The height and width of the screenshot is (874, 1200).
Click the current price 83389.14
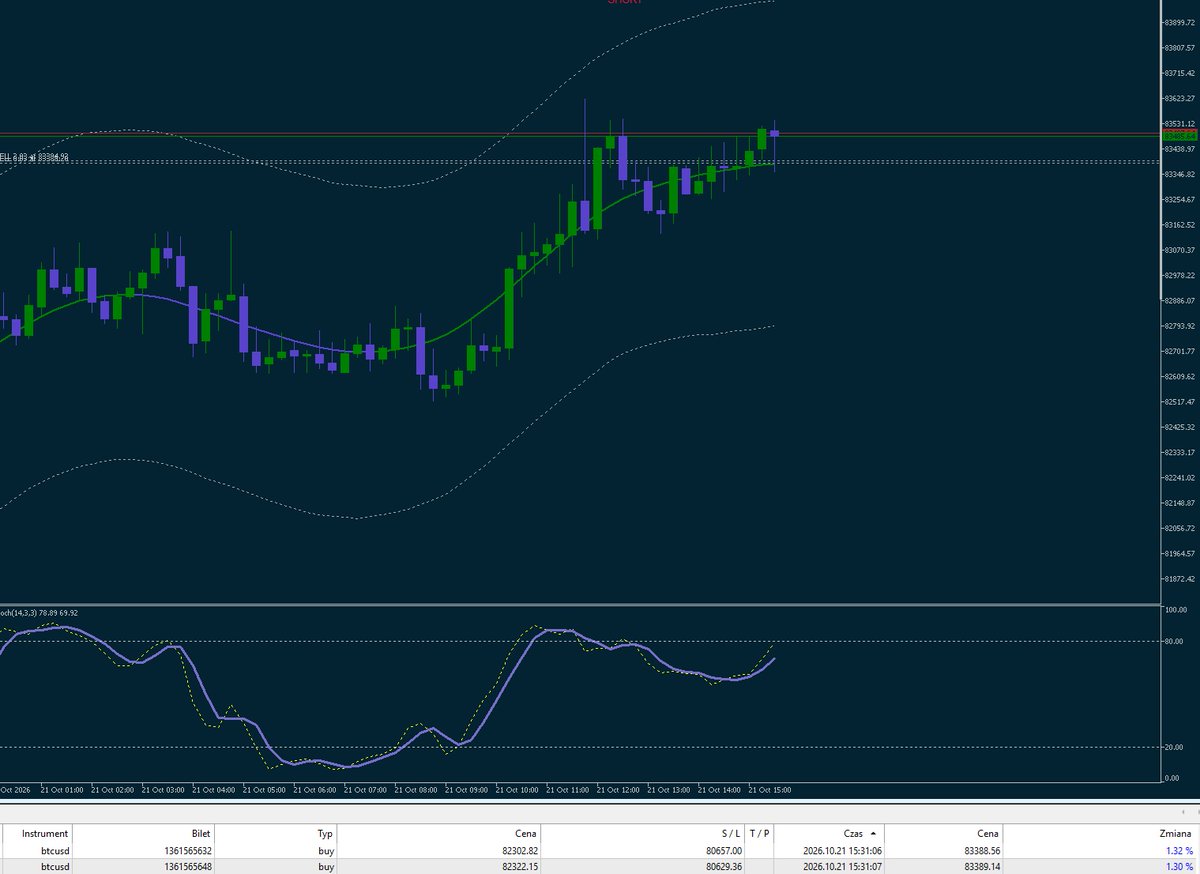(981, 866)
